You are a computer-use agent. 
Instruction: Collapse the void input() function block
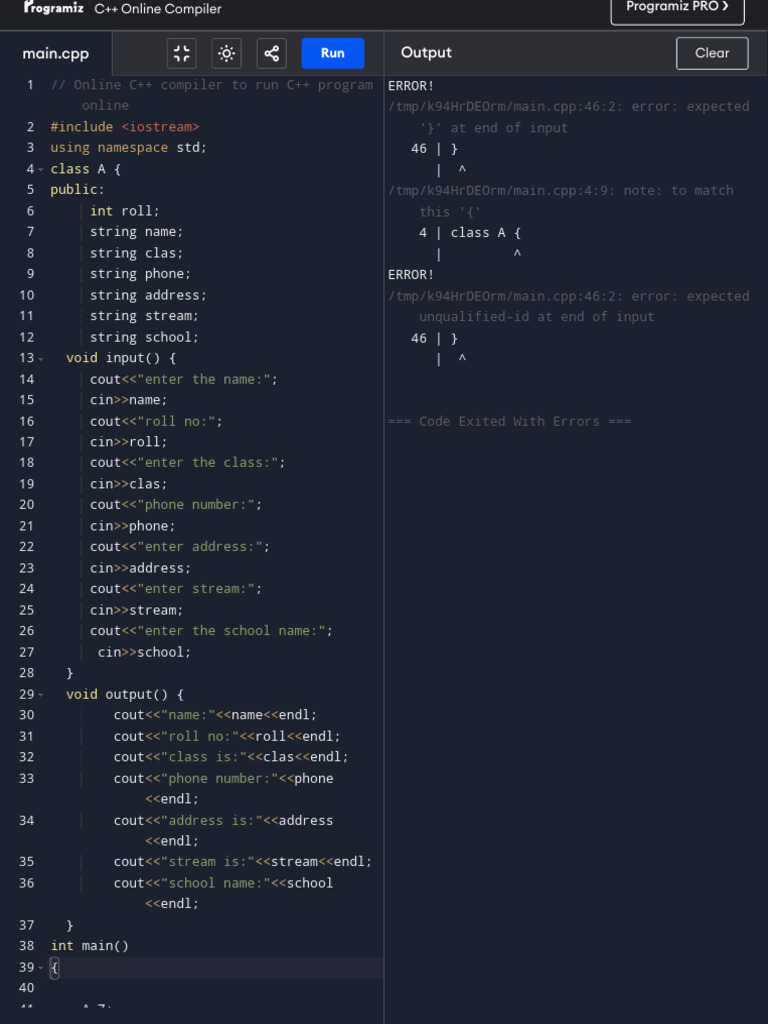[x=40, y=358]
